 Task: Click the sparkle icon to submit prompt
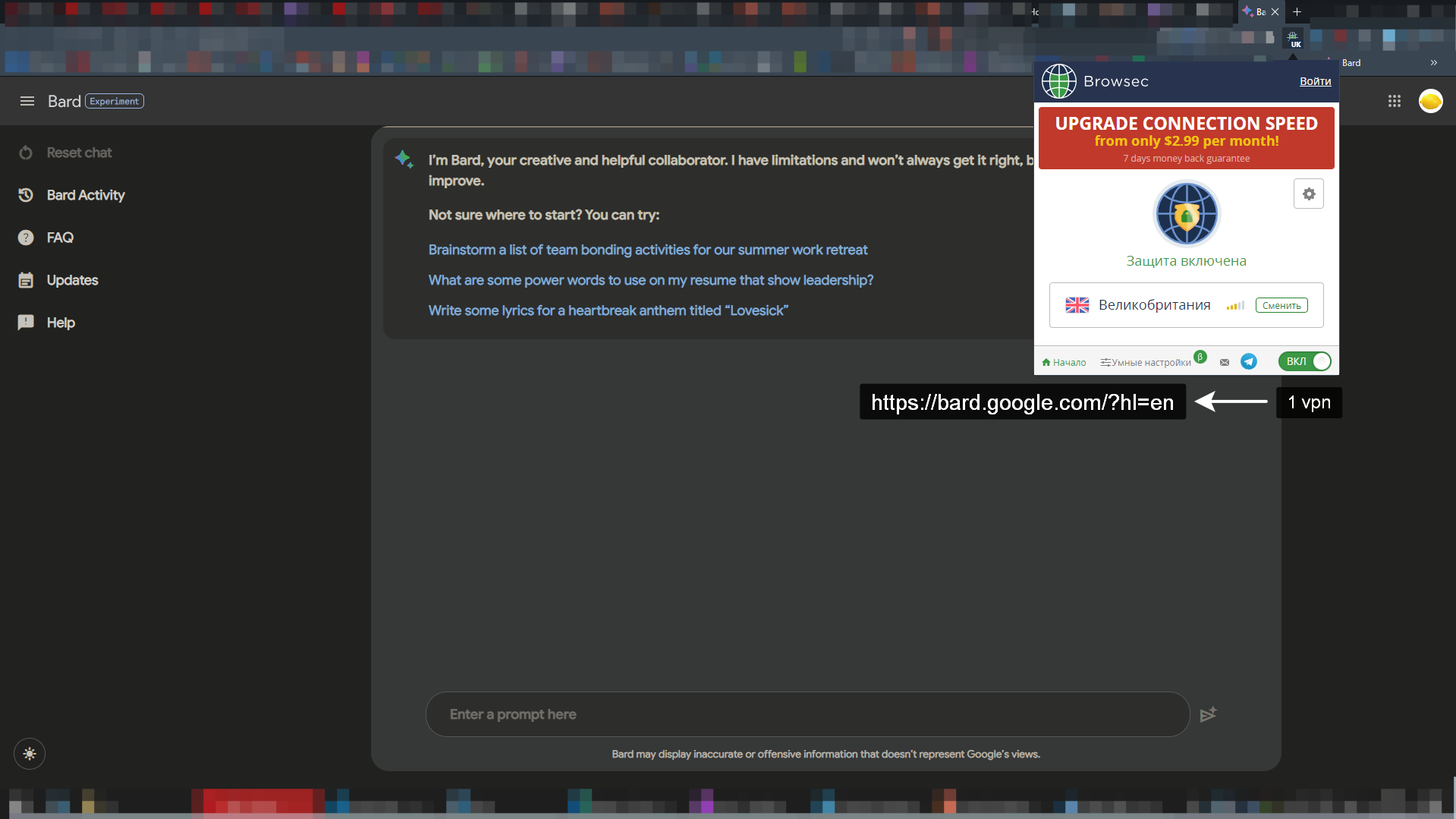tap(1209, 714)
